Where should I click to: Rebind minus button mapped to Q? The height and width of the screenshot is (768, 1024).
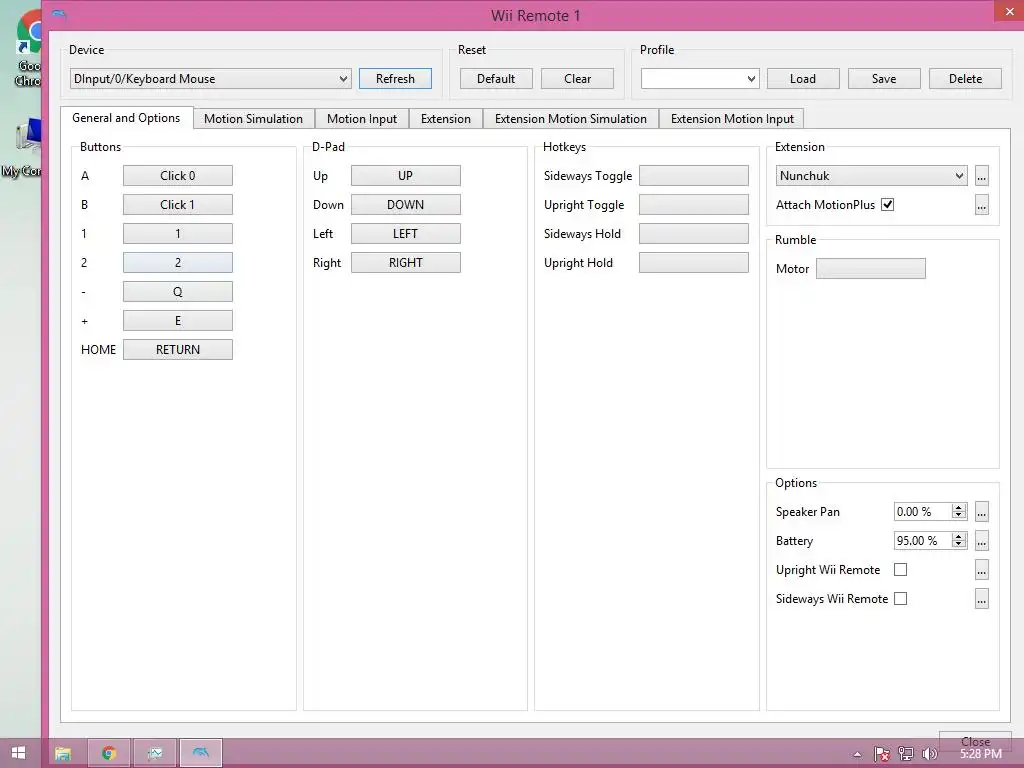coord(178,292)
